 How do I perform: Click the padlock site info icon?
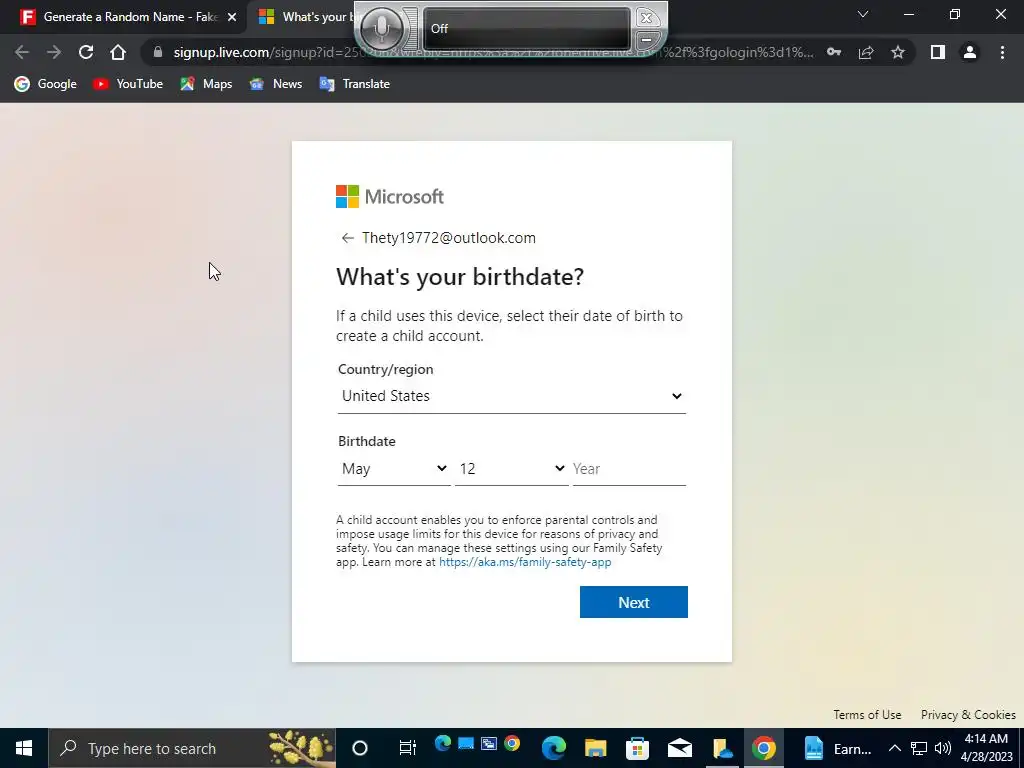[157, 52]
